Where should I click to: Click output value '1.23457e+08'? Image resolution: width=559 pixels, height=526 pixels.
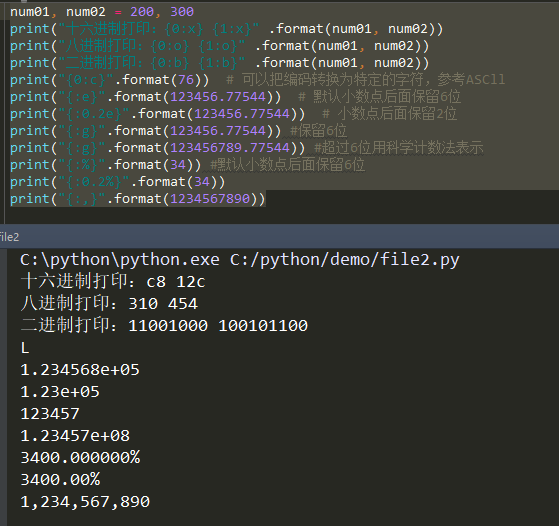click(x=75, y=436)
